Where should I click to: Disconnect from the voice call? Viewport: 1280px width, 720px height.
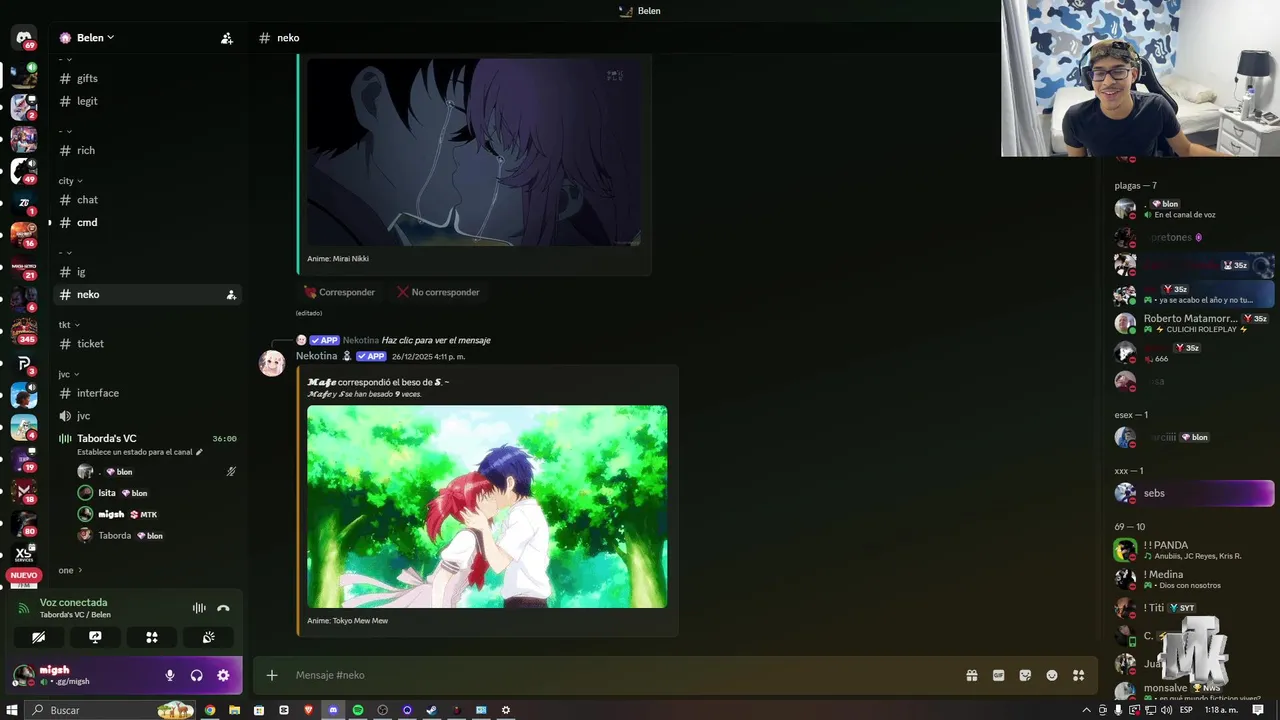pyautogui.click(x=223, y=608)
